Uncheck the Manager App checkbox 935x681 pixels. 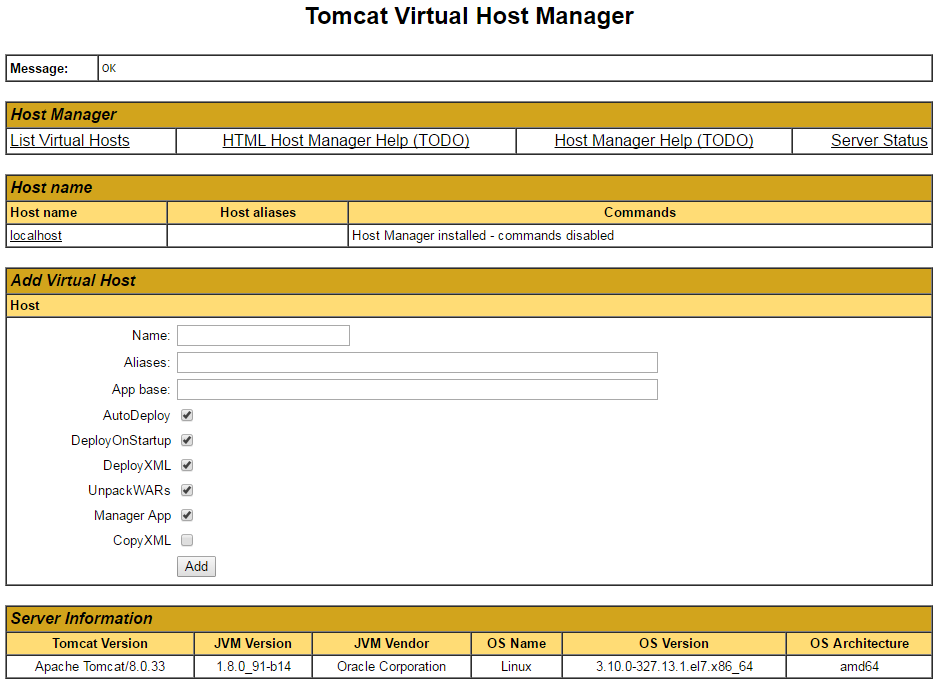(187, 515)
